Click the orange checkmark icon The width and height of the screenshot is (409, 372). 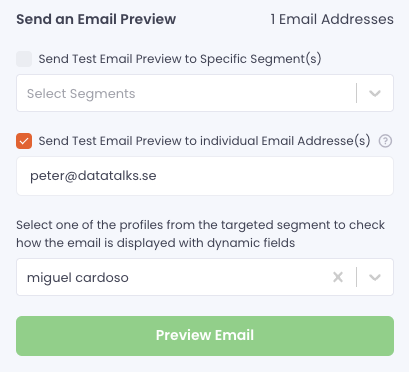pyautogui.click(x=24, y=141)
